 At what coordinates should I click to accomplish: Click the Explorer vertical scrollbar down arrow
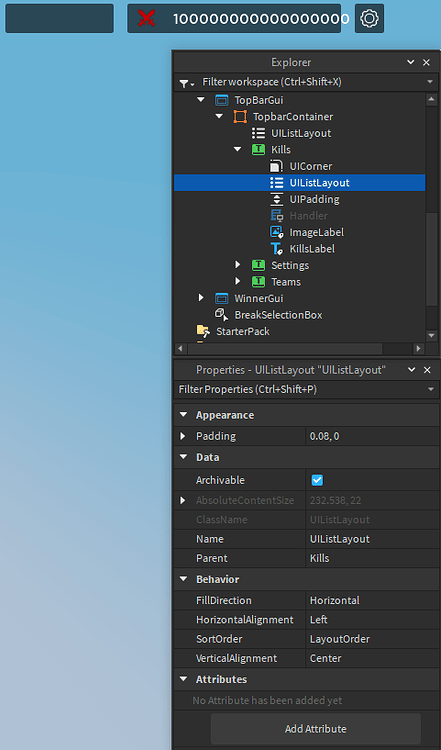(431, 336)
